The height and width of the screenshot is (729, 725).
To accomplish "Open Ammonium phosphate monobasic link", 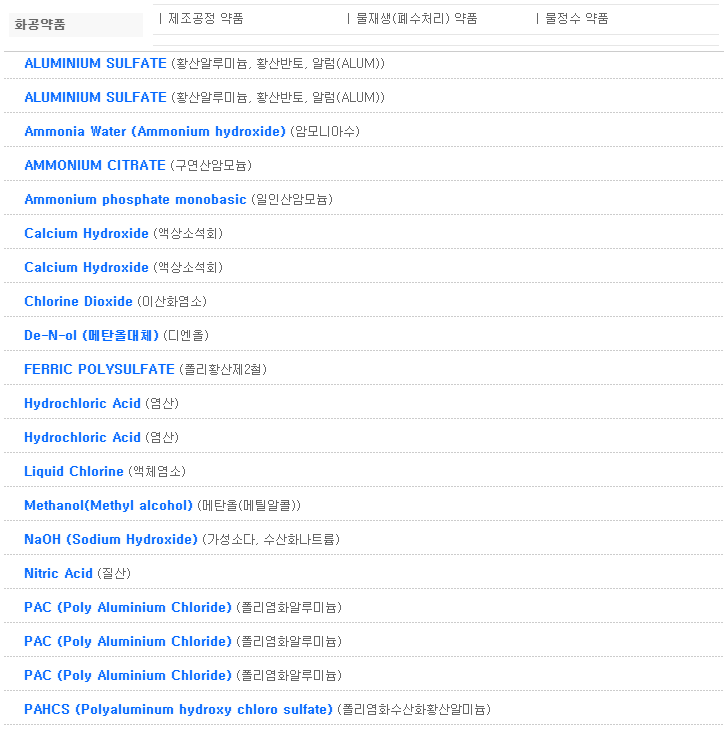I will [135, 199].
